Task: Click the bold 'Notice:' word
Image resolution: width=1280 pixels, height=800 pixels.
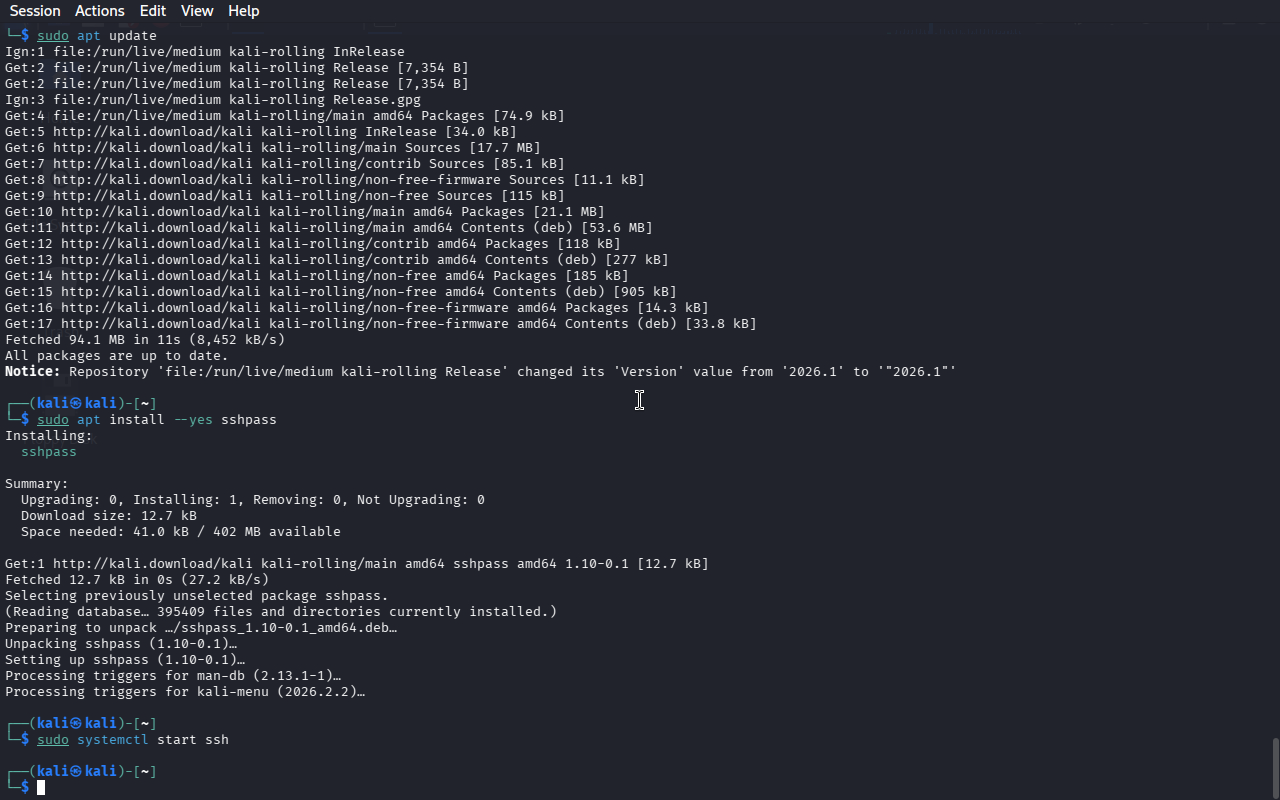Action: tap(33, 372)
